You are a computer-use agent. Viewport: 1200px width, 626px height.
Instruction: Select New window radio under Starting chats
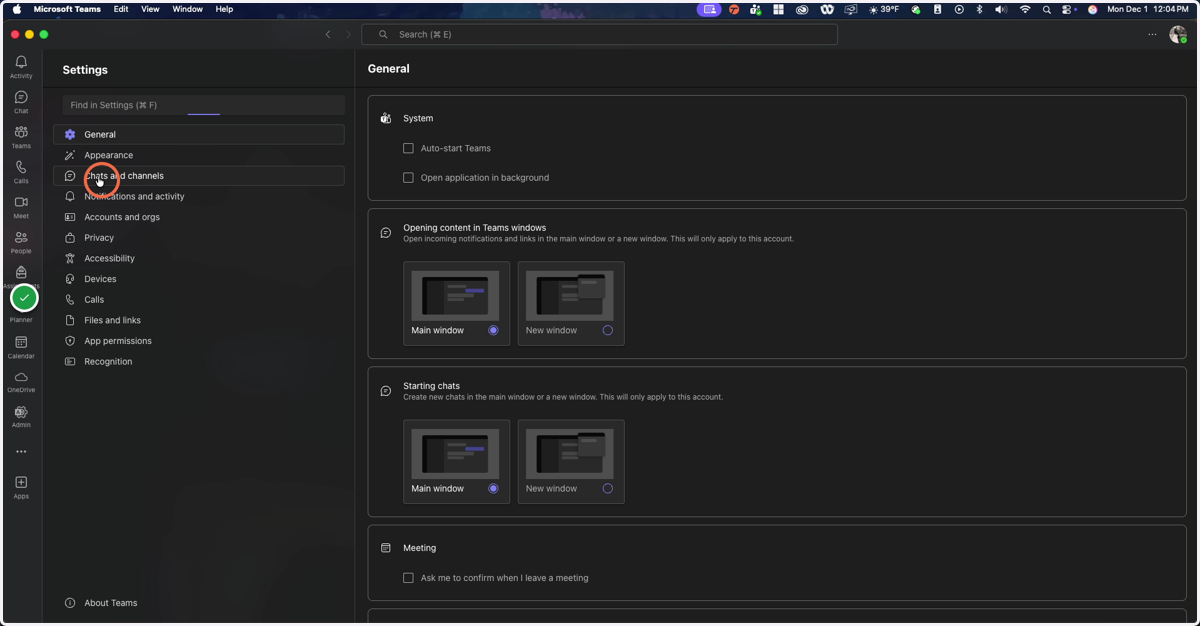coord(608,489)
